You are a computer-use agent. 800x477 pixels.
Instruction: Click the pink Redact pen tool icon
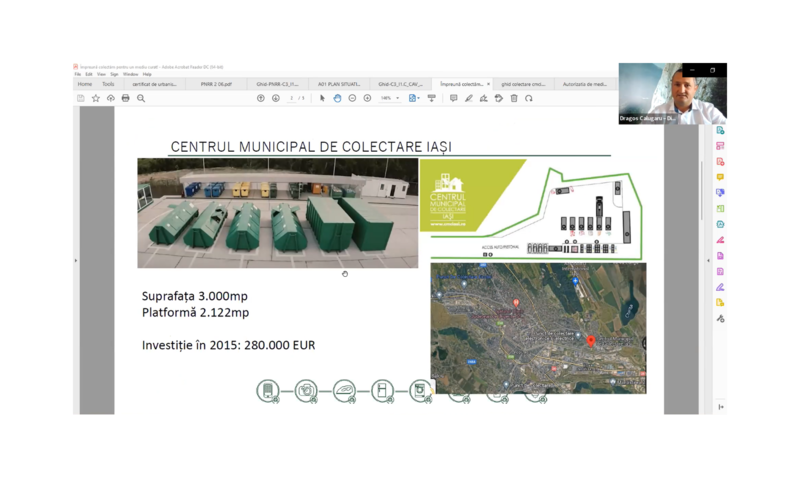tap(720, 240)
